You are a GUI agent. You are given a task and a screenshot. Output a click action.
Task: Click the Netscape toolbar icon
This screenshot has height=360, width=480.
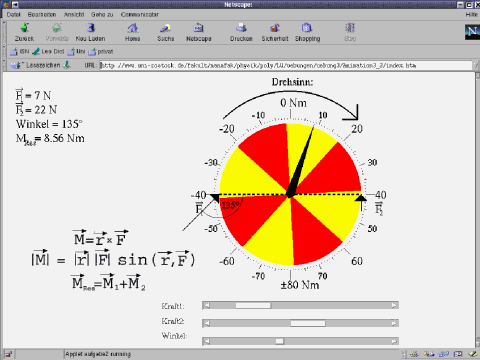[199, 28]
